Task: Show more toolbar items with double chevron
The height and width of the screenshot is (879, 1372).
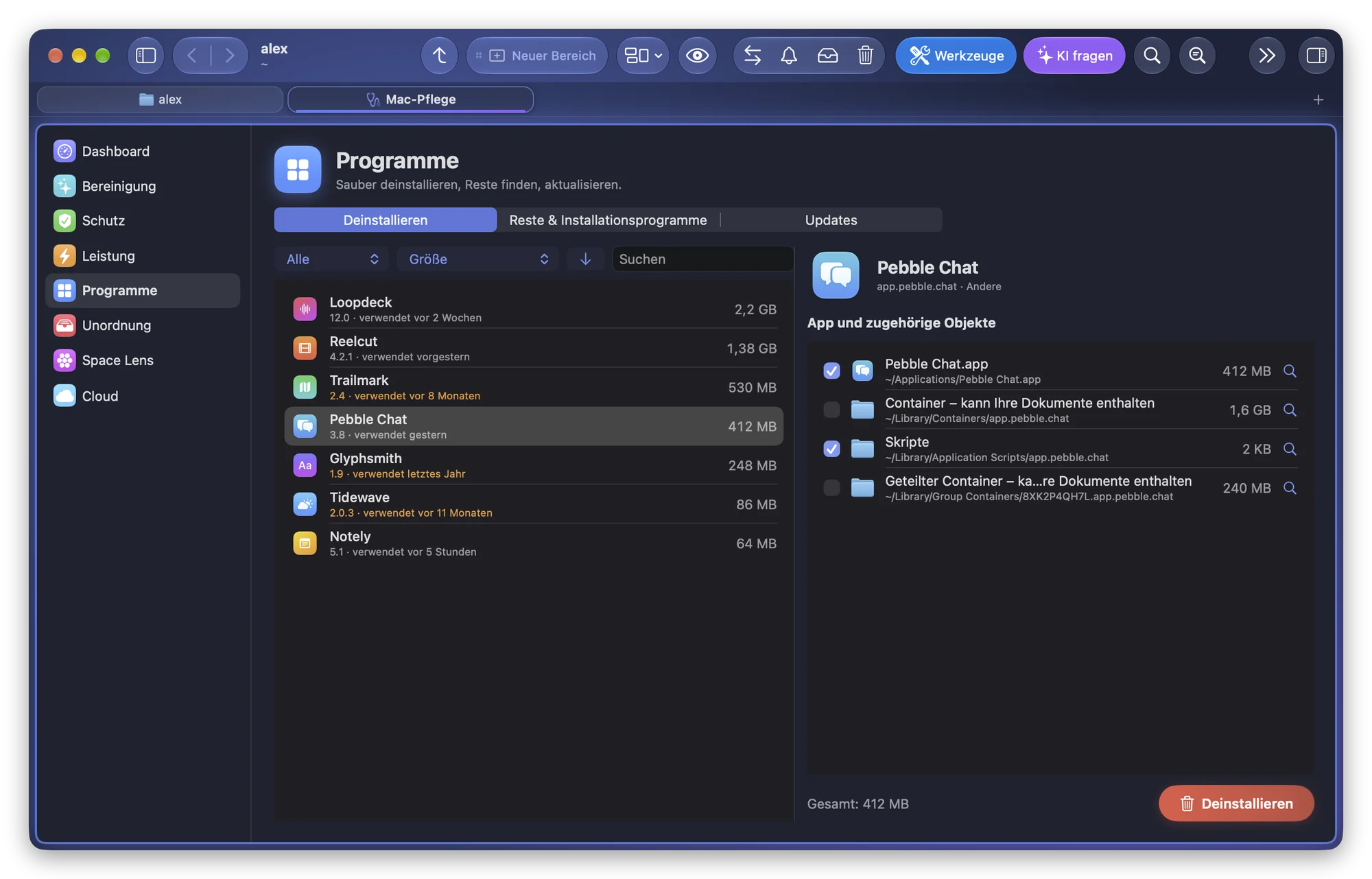Action: tap(1266, 56)
